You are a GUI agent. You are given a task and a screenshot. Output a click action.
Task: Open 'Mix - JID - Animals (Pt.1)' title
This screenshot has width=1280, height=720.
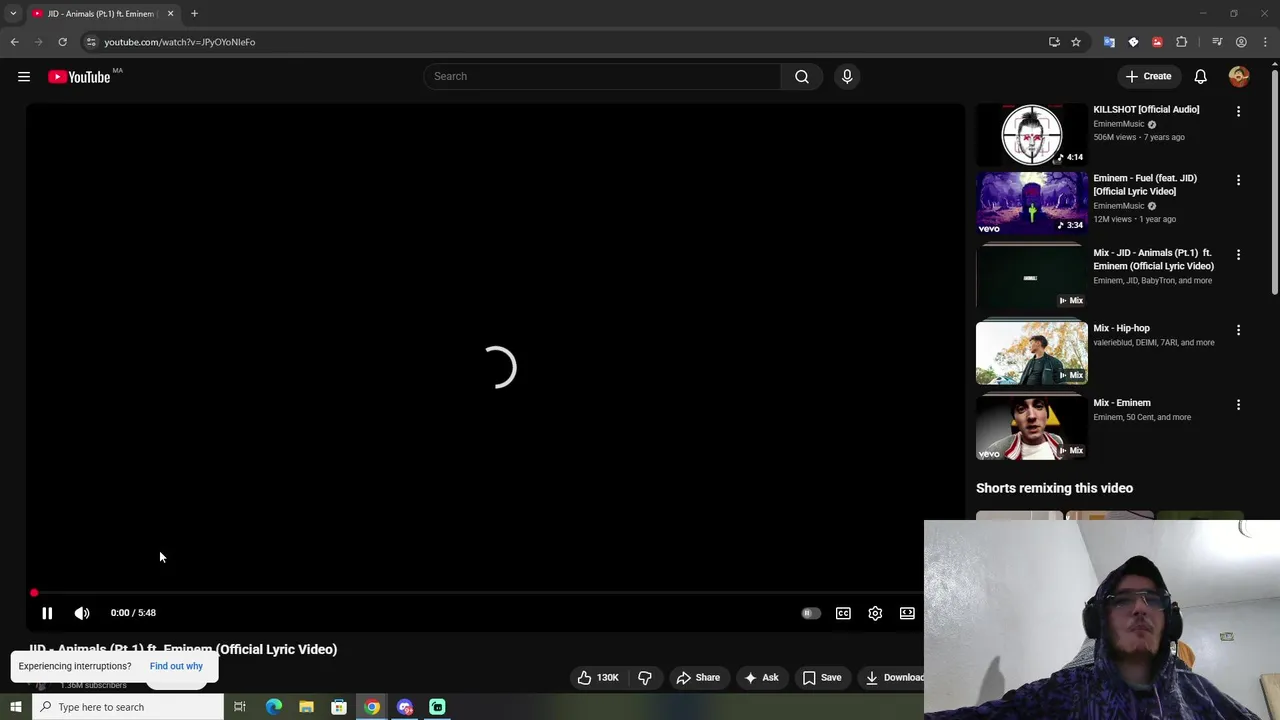click(x=1153, y=259)
